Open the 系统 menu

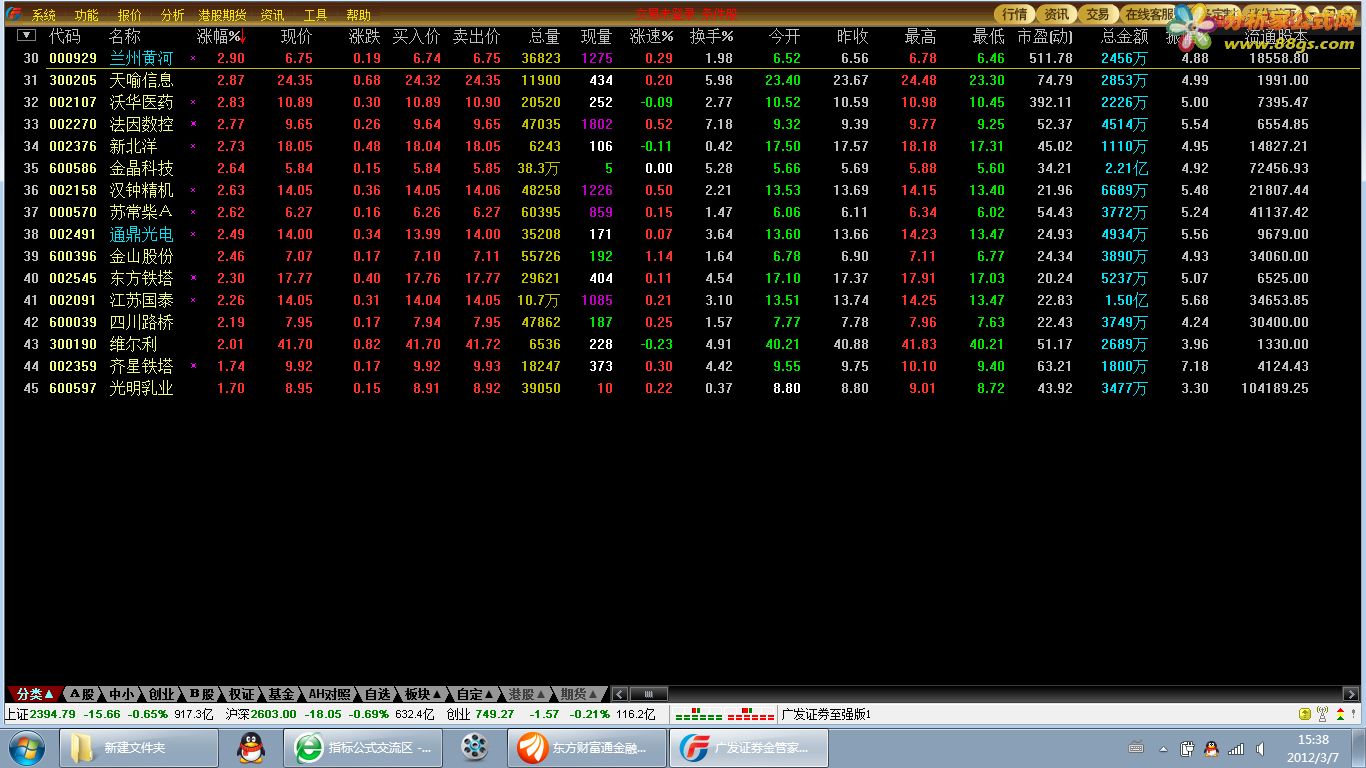tap(44, 15)
